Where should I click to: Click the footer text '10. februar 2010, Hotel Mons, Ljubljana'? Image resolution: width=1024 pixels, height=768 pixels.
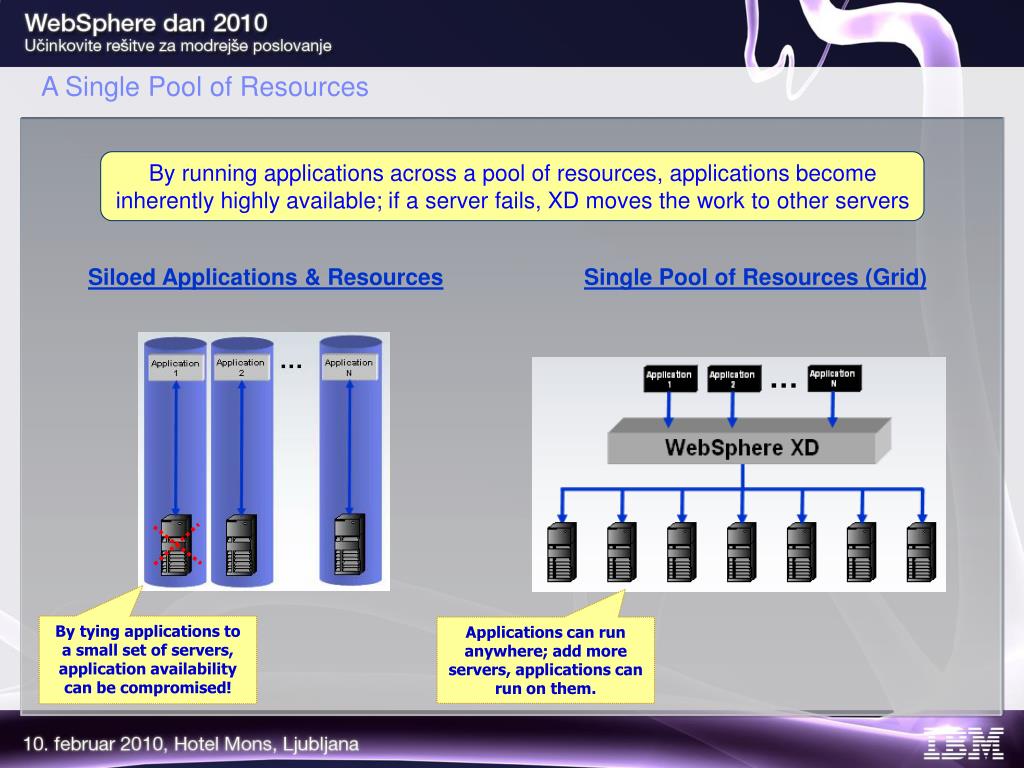pos(191,744)
